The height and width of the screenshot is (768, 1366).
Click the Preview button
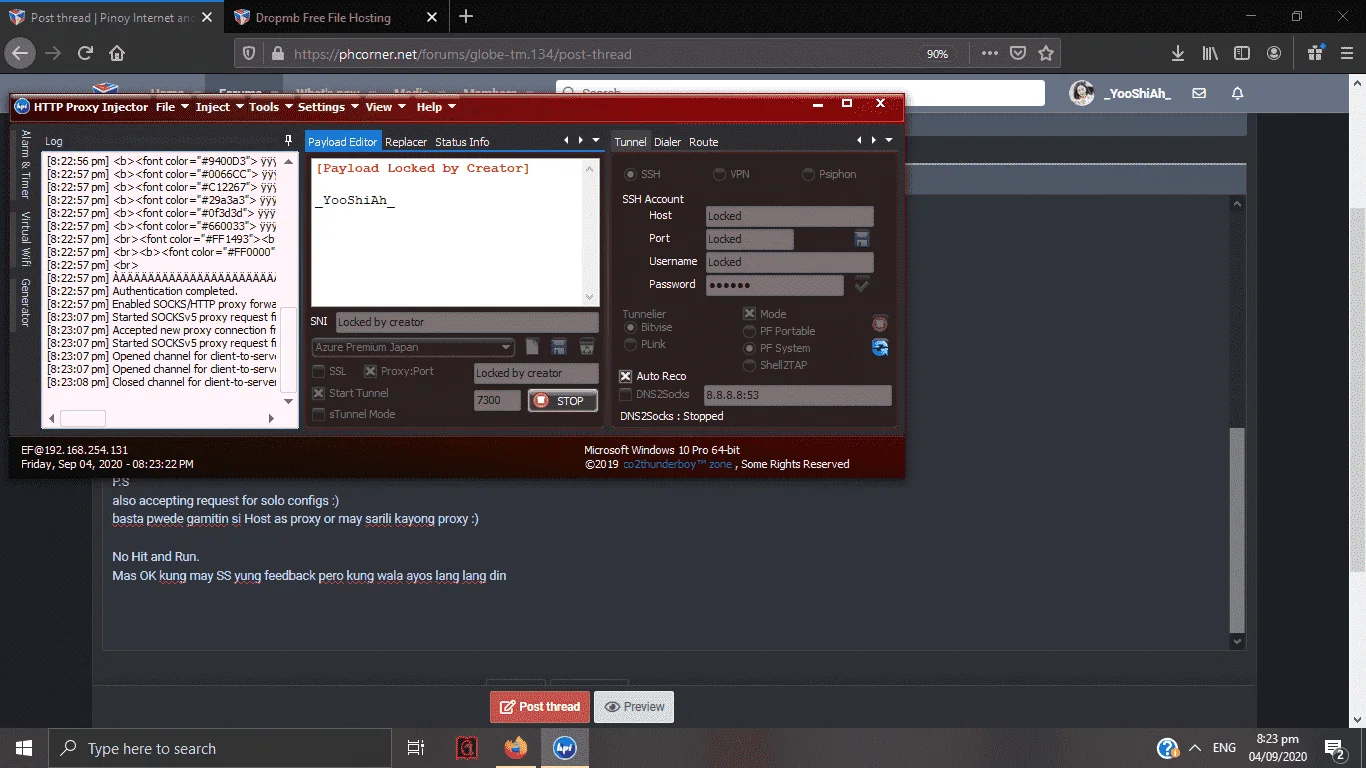tap(634, 706)
